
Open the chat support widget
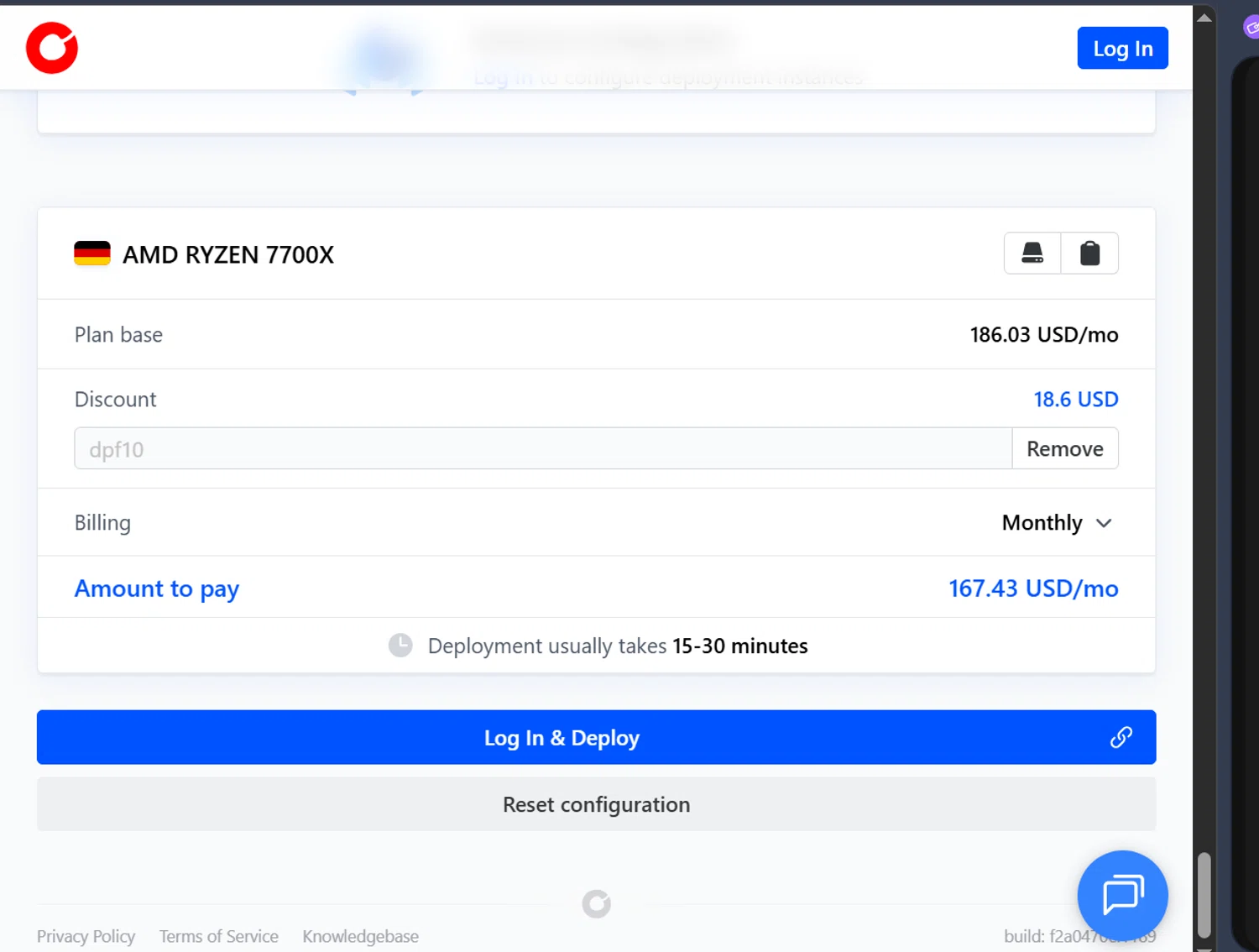[x=1122, y=895]
